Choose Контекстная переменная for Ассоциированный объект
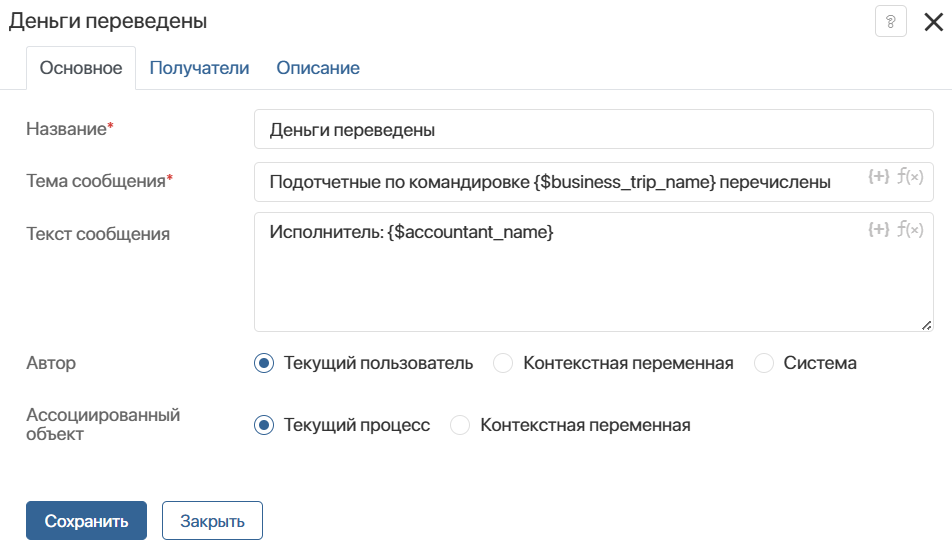The image size is (952, 546). pos(460,425)
